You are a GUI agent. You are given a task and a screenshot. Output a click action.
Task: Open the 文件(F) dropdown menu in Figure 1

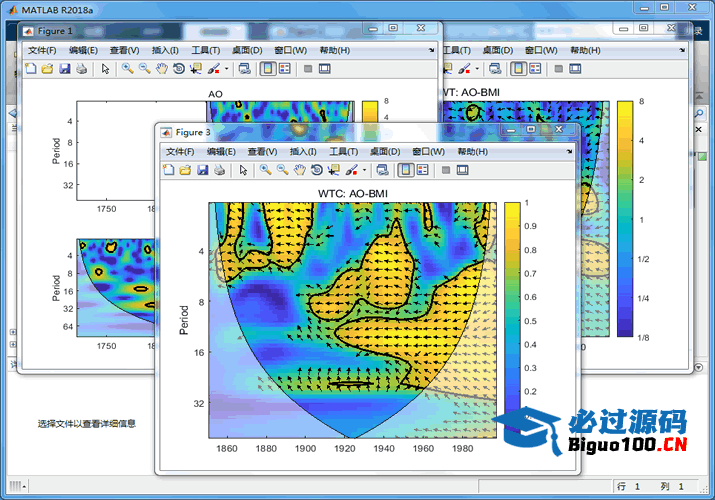coord(42,50)
